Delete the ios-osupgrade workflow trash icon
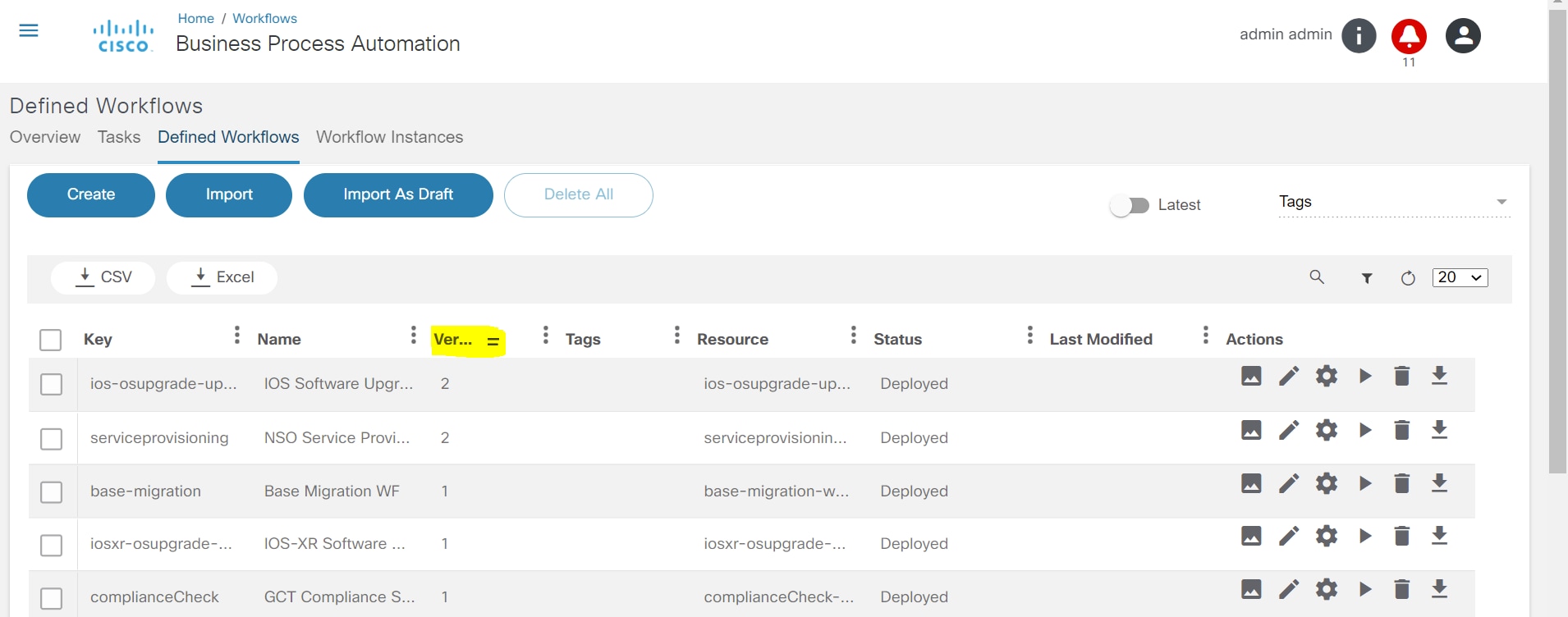The image size is (1568, 617). click(x=1402, y=376)
